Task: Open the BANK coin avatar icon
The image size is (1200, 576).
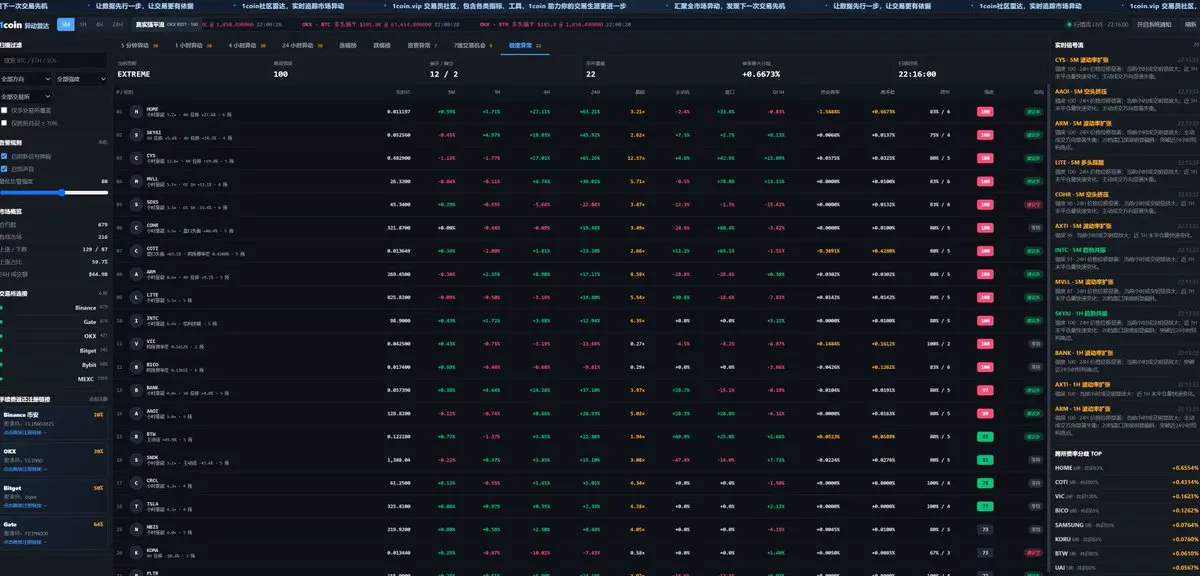Action: (136, 388)
